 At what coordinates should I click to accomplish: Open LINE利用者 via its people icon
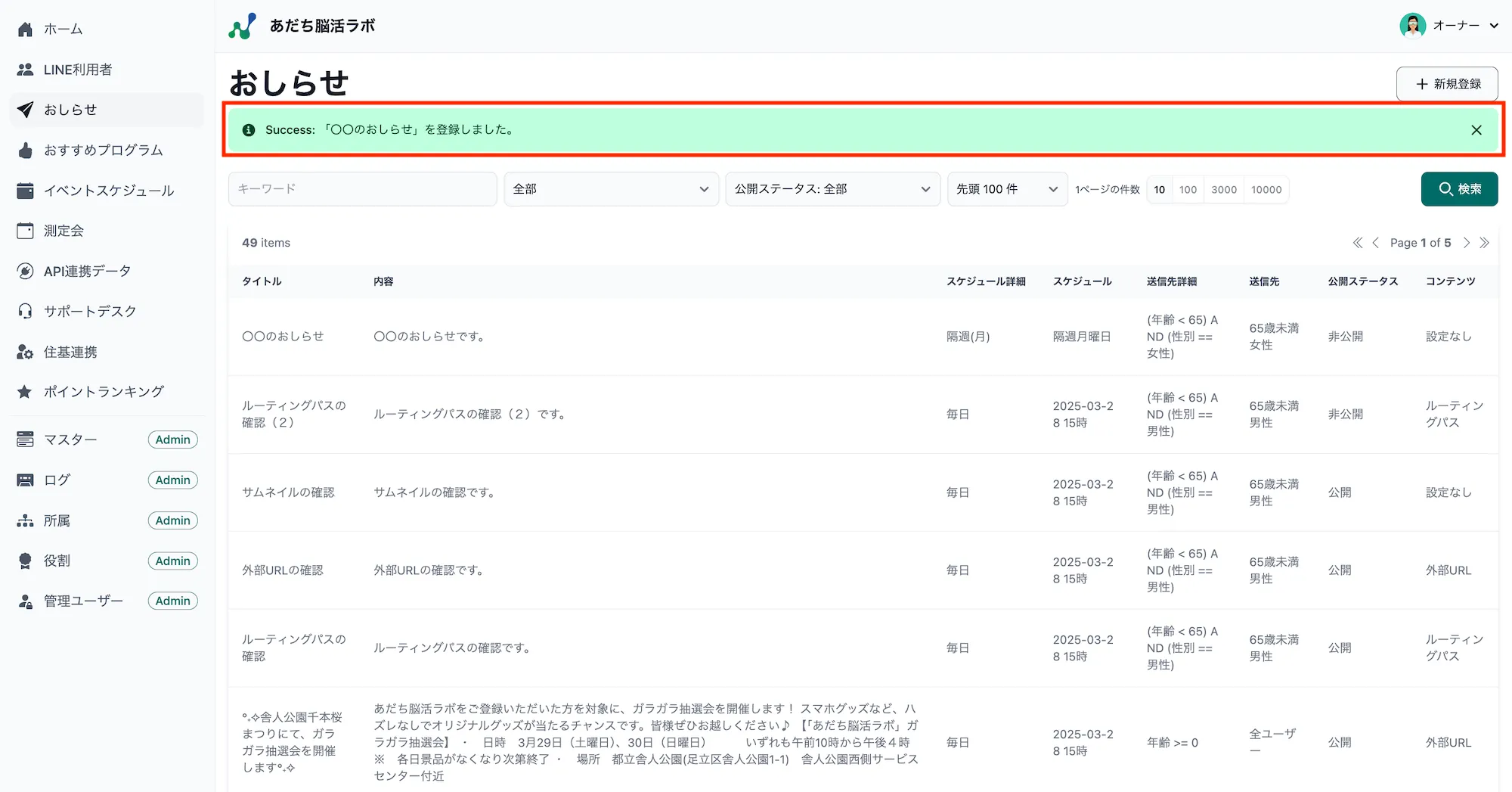pos(24,69)
